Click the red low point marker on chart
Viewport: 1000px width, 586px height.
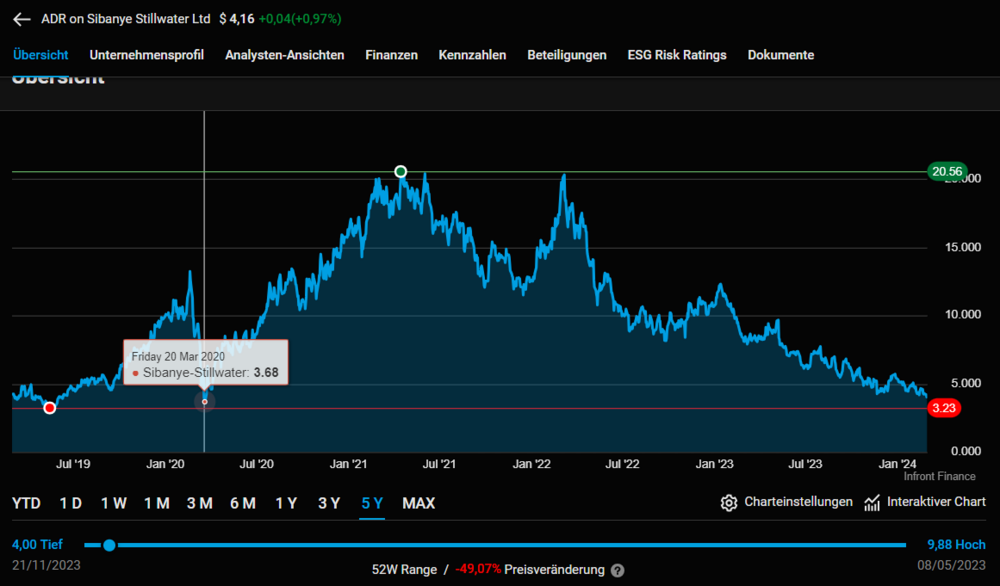coord(50,408)
